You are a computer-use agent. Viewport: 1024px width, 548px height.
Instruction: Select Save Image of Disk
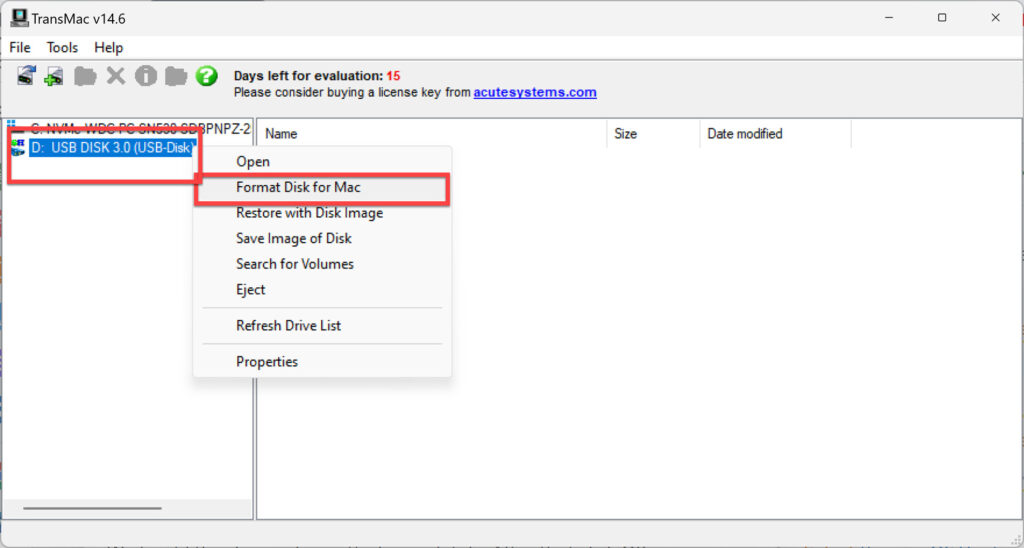[x=323, y=238]
